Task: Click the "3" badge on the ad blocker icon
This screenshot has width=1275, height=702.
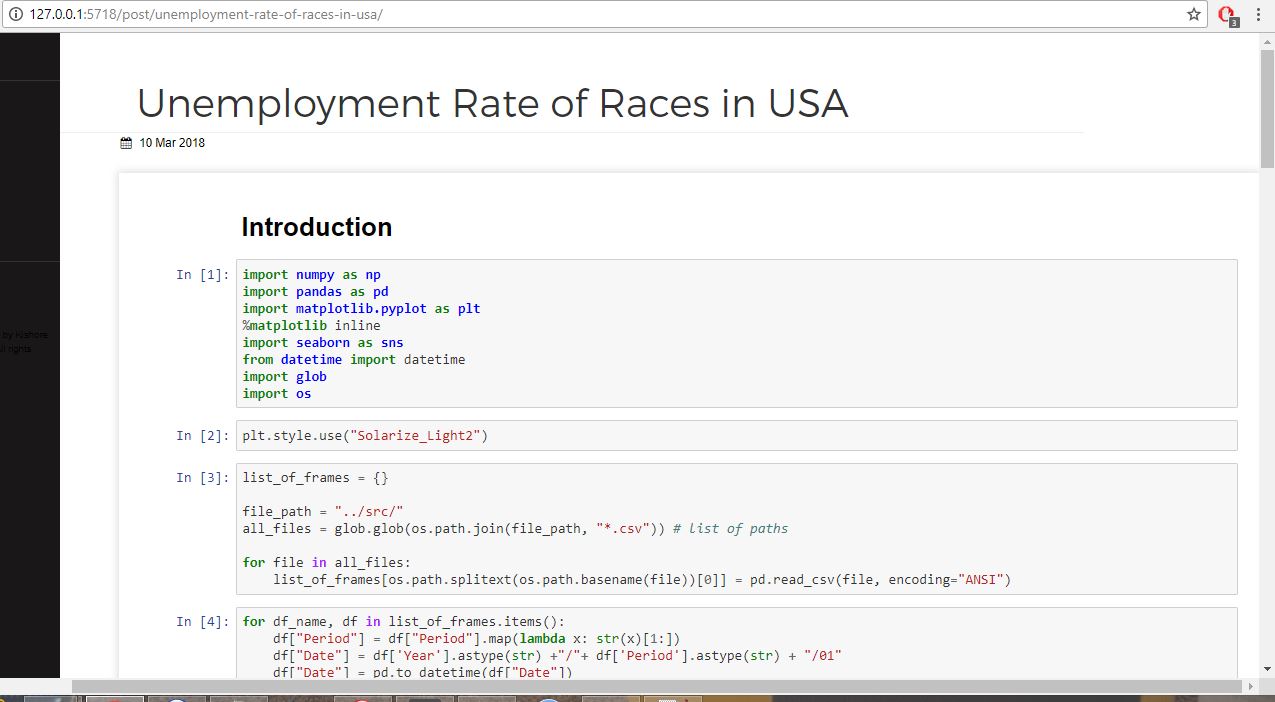Action: 1233,20
